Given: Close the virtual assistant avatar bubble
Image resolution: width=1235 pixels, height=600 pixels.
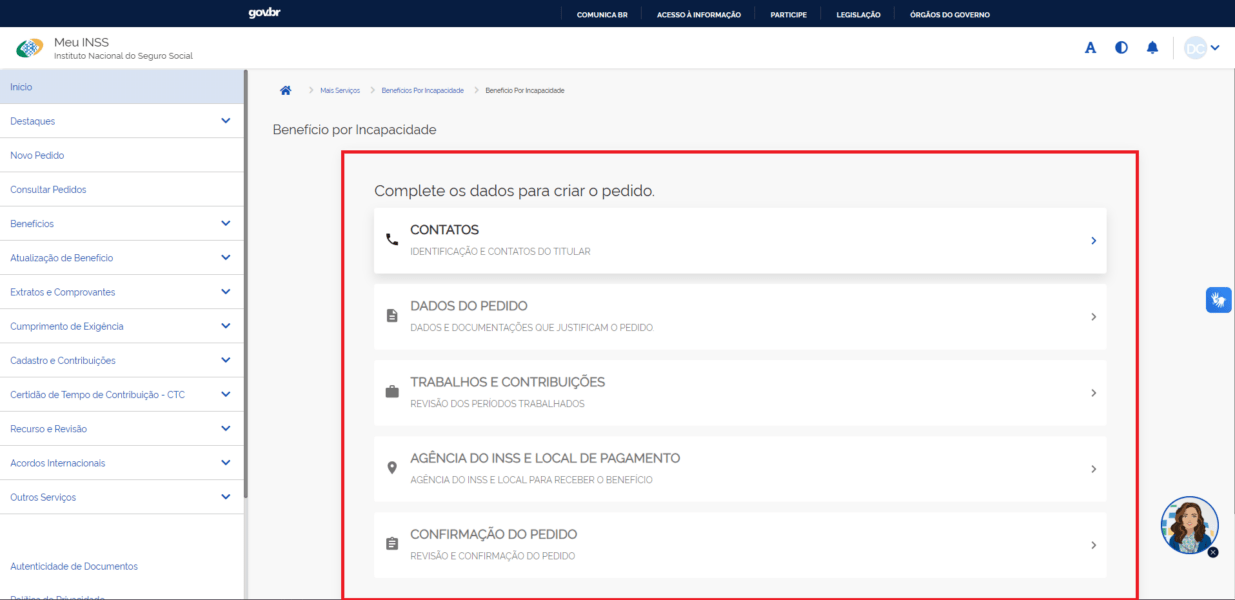Looking at the screenshot, I should 1213,552.
